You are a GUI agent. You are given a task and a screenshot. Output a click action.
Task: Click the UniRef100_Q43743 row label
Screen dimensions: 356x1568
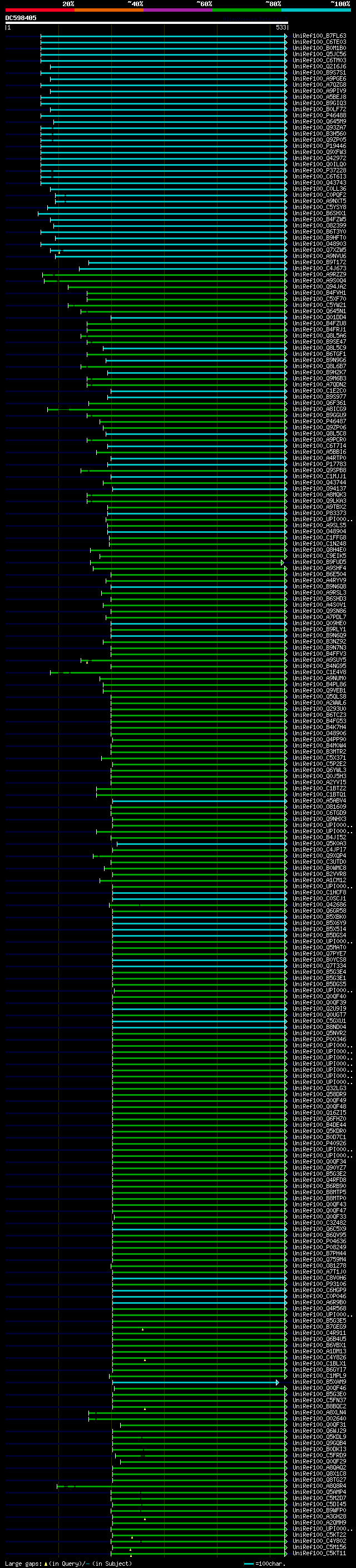[319, 182]
